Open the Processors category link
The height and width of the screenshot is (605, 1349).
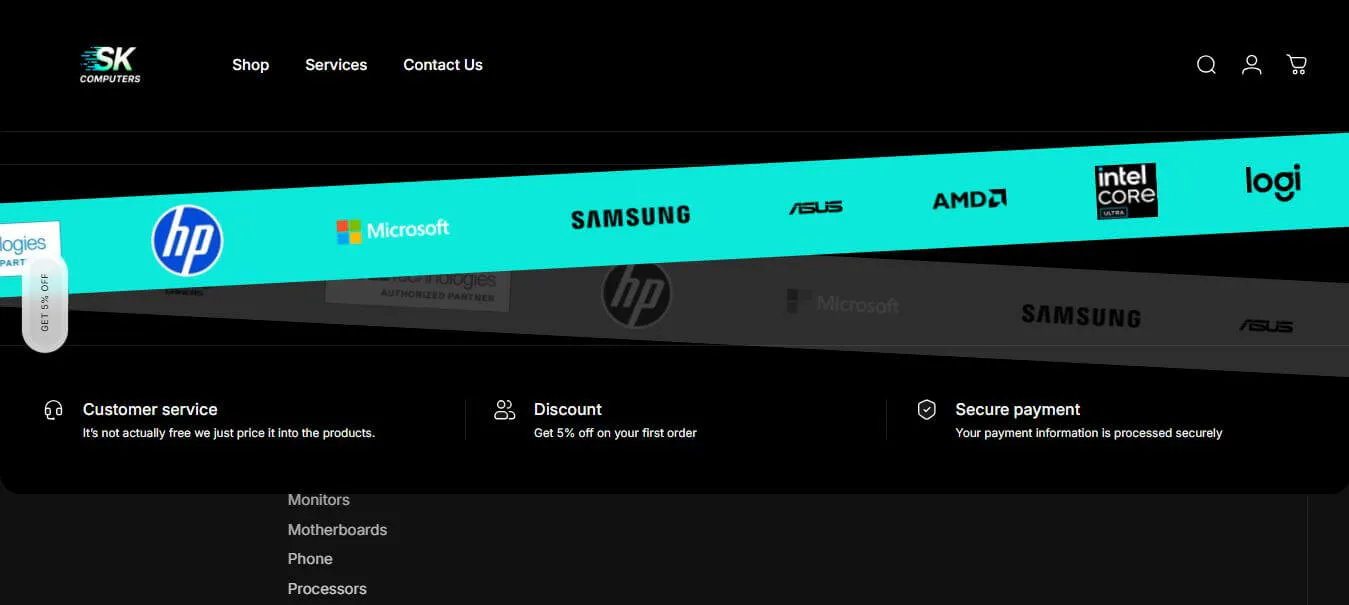(327, 589)
